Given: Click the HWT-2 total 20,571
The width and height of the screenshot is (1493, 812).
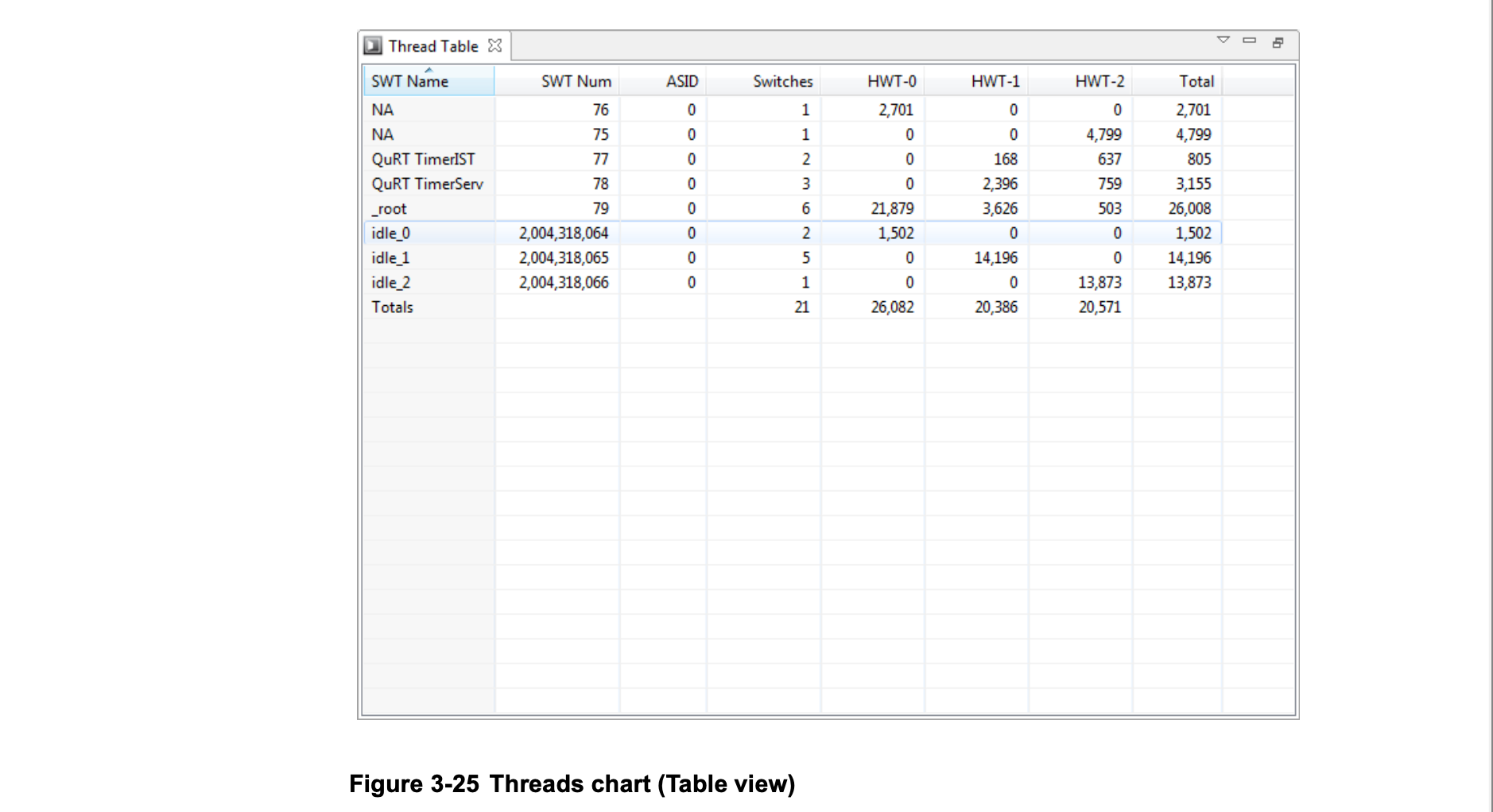Looking at the screenshot, I should [1099, 307].
